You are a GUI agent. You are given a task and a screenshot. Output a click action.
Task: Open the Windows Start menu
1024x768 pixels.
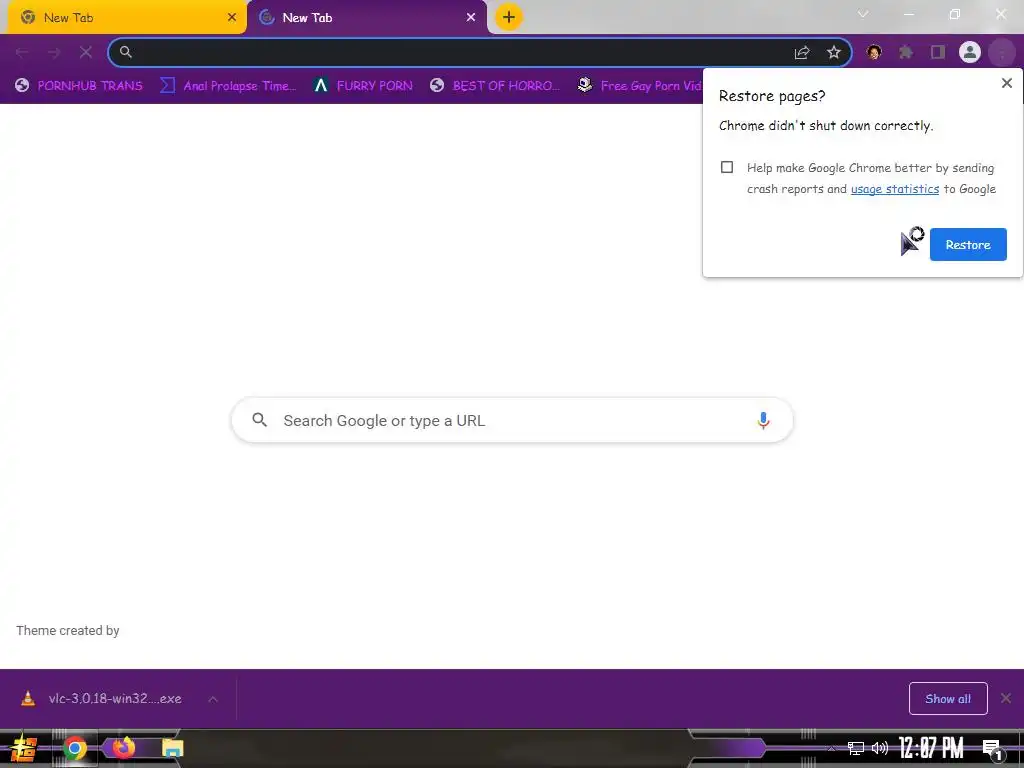(x=24, y=748)
